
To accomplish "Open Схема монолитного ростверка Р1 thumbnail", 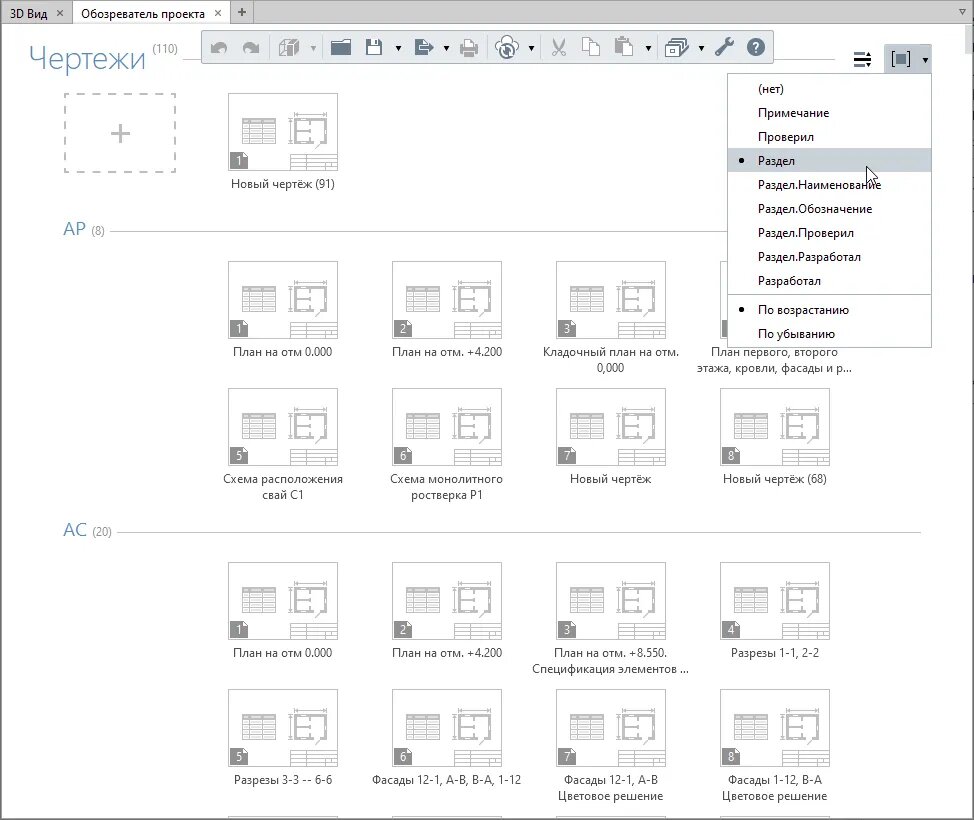I will (x=447, y=427).
